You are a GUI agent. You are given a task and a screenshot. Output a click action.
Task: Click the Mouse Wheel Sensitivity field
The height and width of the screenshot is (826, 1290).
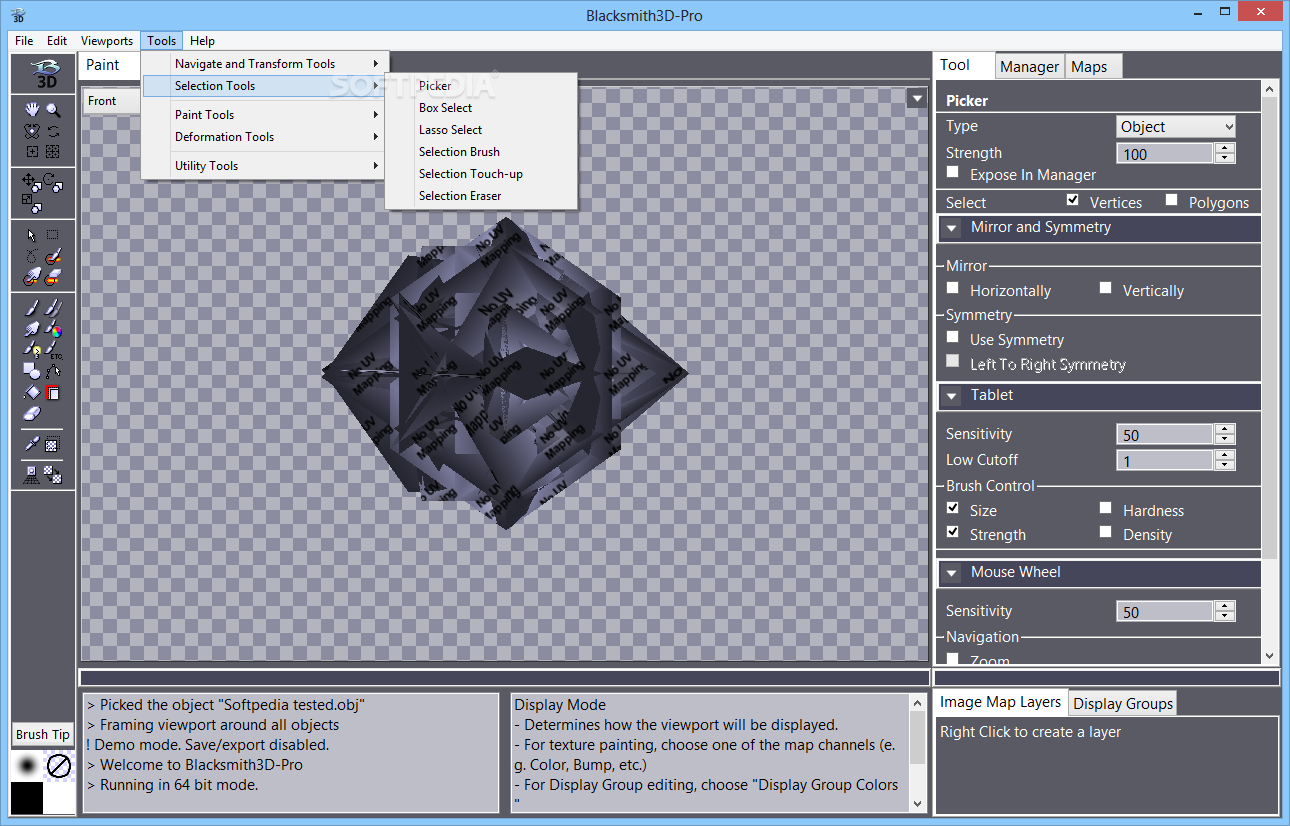[1165, 612]
